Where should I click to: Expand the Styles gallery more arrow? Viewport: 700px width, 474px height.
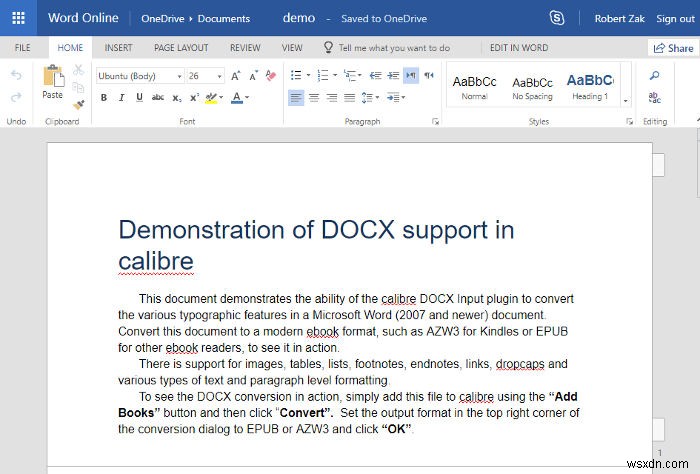625,101
